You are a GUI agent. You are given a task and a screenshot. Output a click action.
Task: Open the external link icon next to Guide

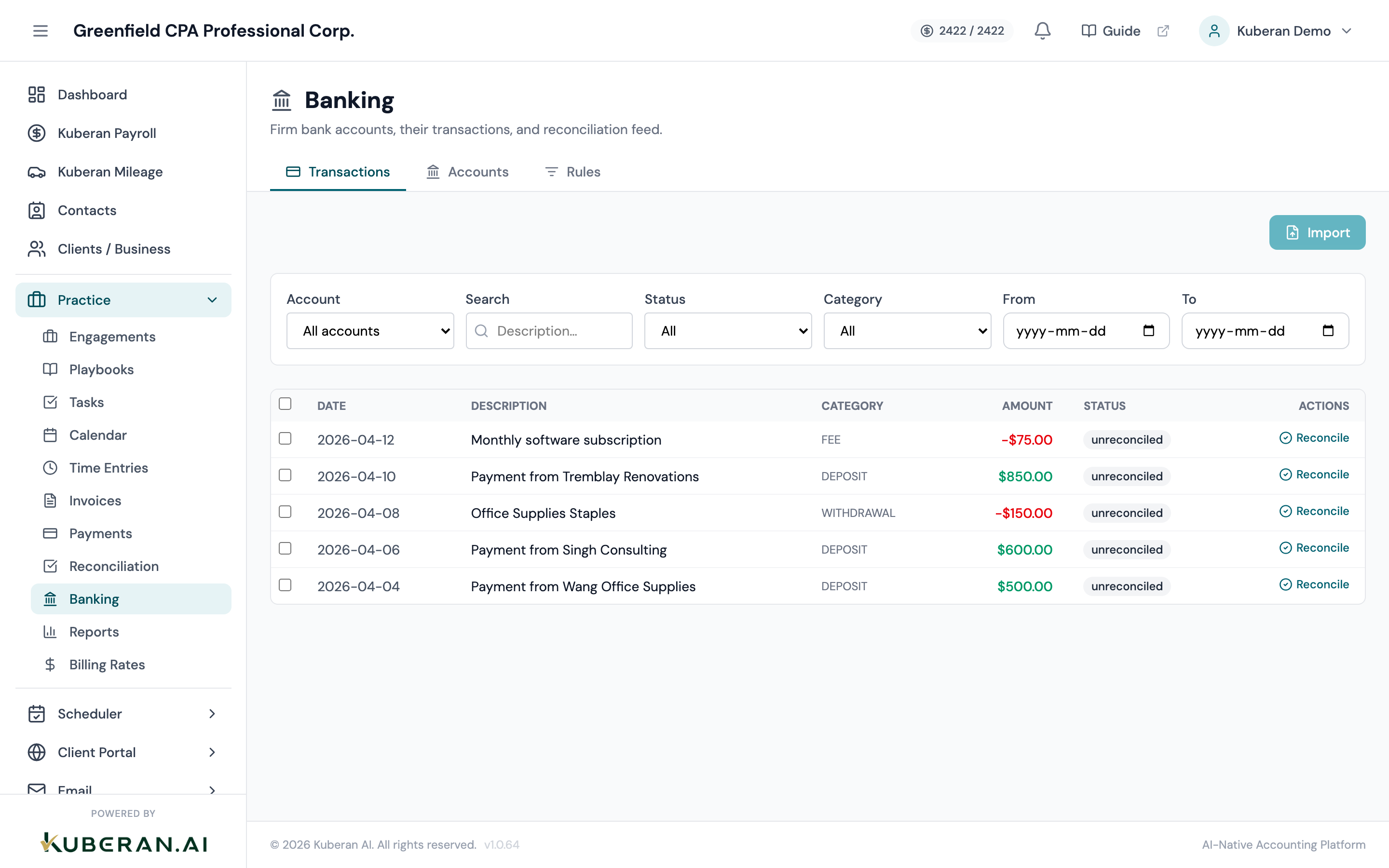pyautogui.click(x=1163, y=31)
